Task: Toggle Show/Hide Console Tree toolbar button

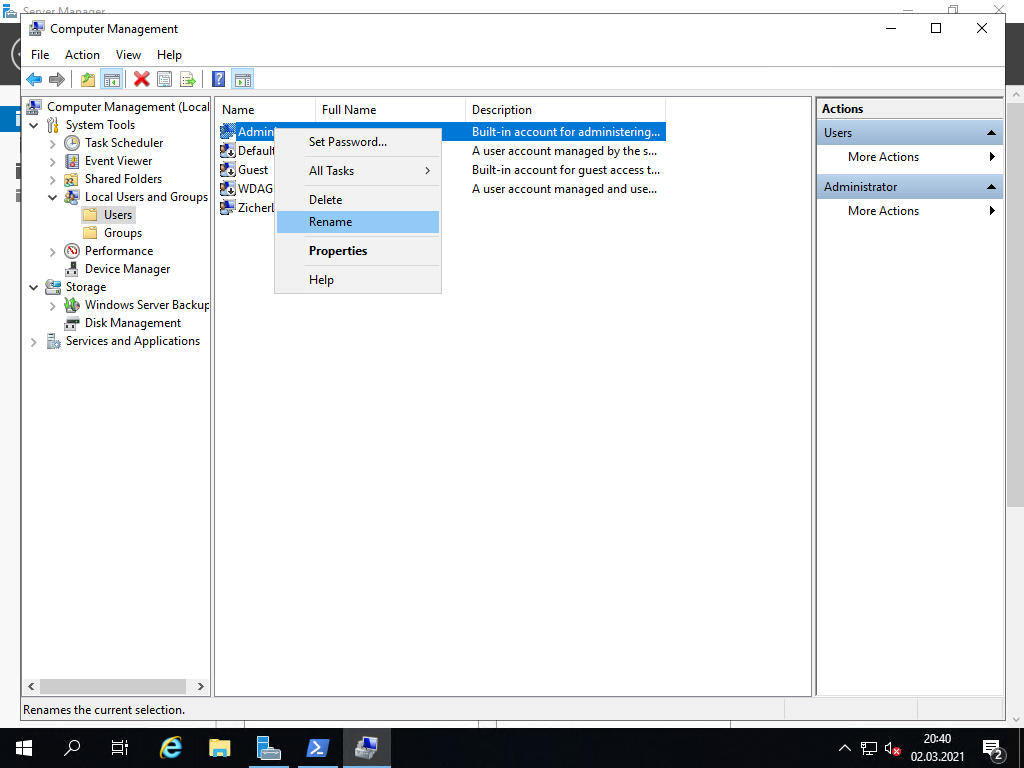Action: pos(112,79)
